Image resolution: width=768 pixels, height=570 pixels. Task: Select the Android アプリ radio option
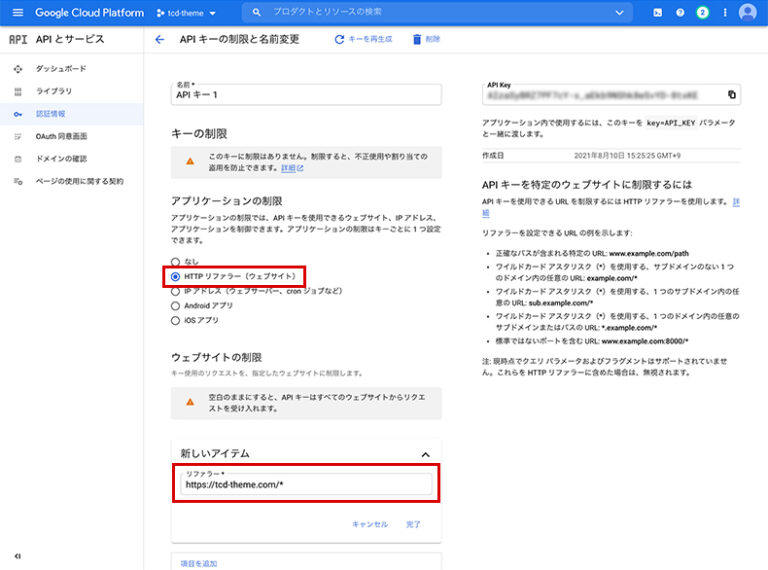(175, 306)
